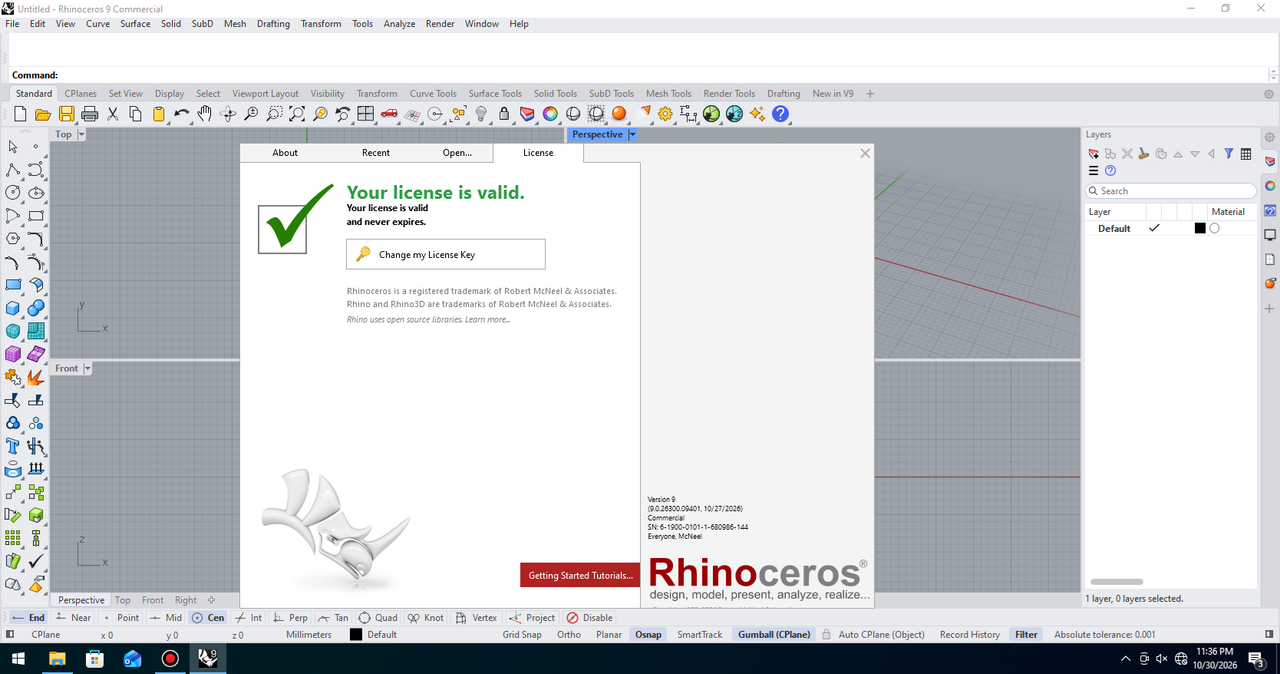Click the Print icon in toolbar

pos(89,114)
